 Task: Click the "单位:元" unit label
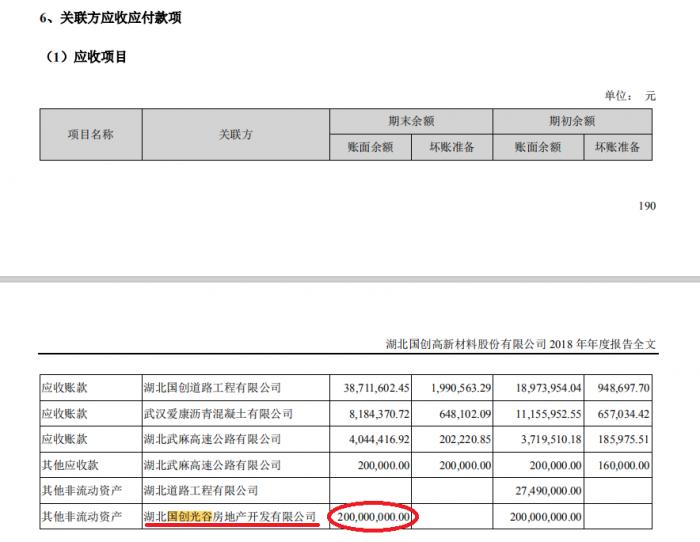(x=630, y=96)
